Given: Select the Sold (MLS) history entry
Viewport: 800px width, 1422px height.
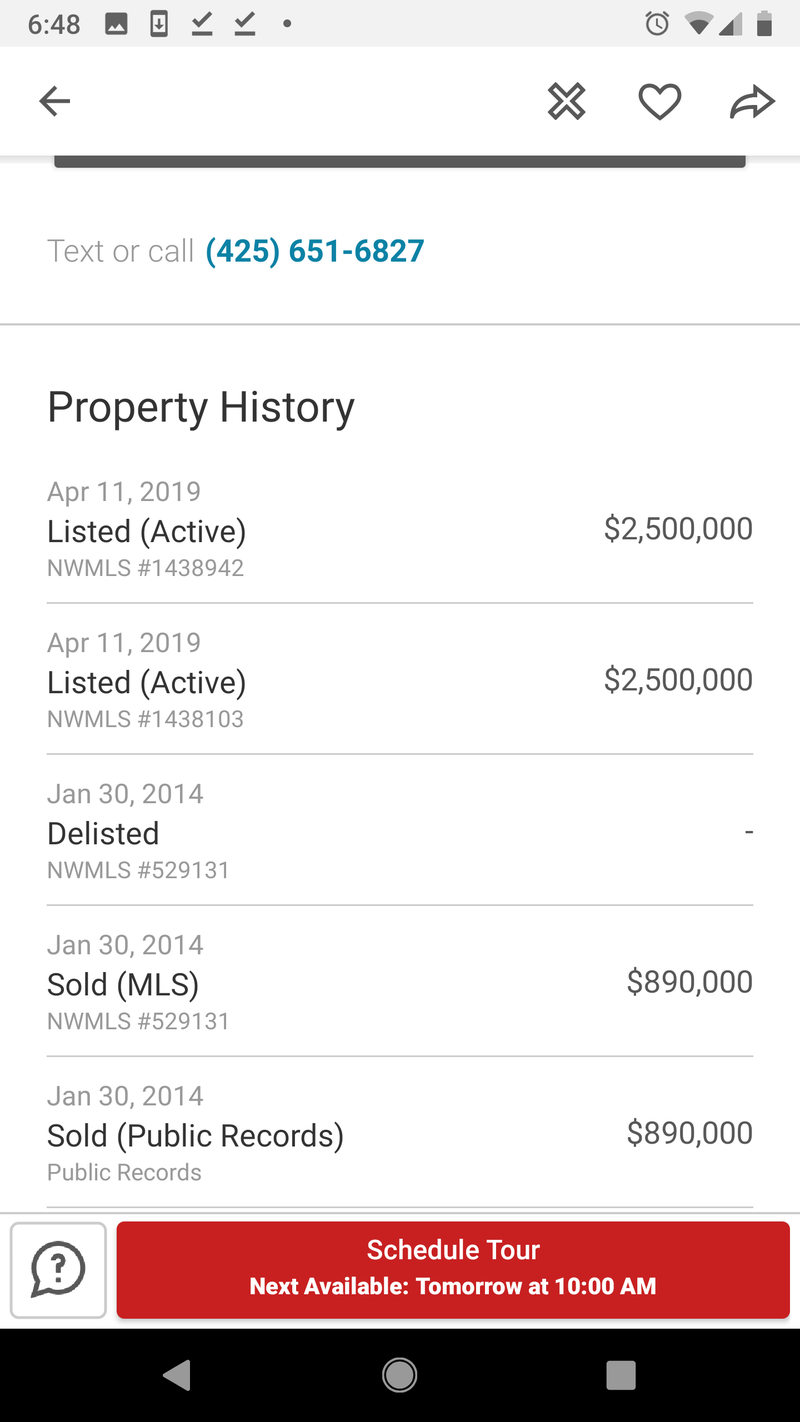Looking at the screenshot, I should point(400,982).
